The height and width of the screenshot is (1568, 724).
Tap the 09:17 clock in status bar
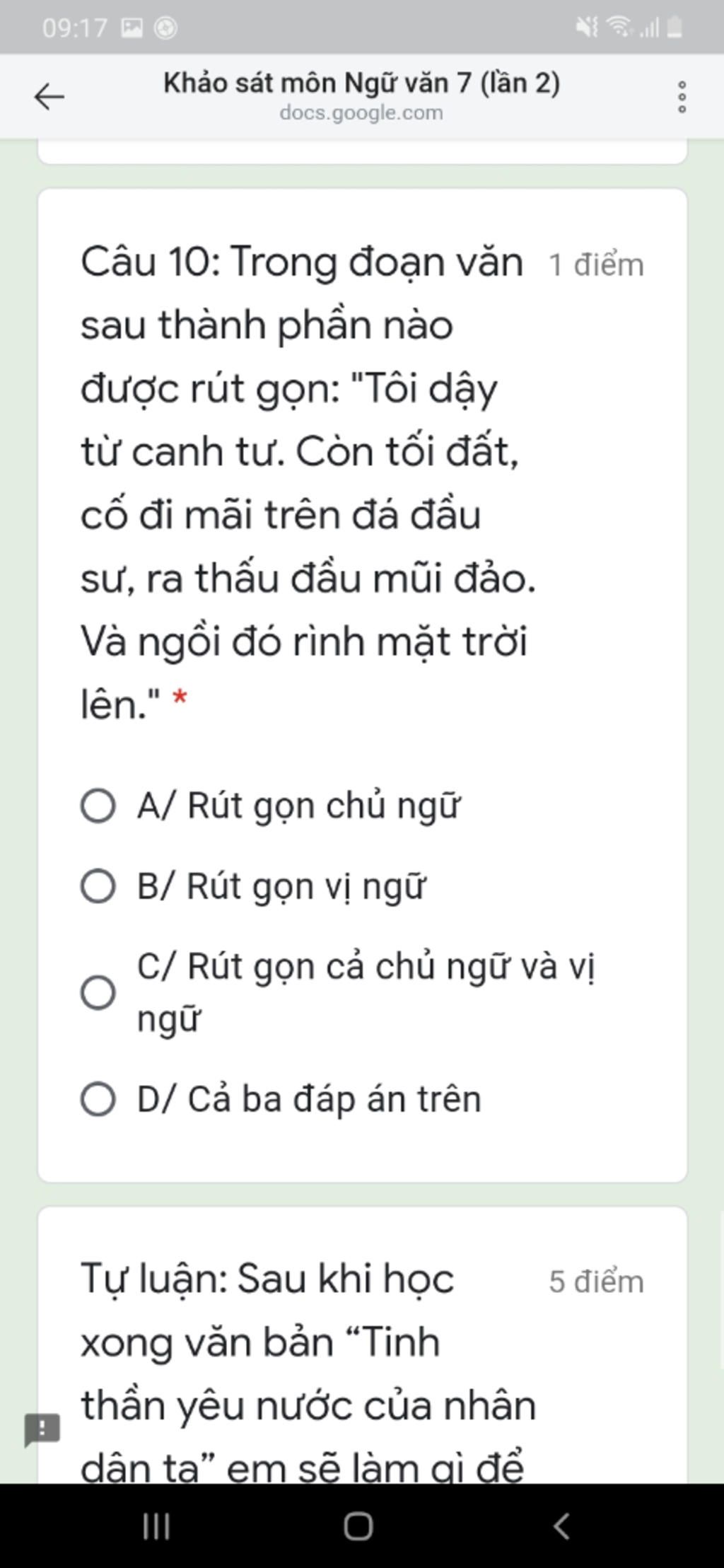pyautogui.click(x=74, y=28)
